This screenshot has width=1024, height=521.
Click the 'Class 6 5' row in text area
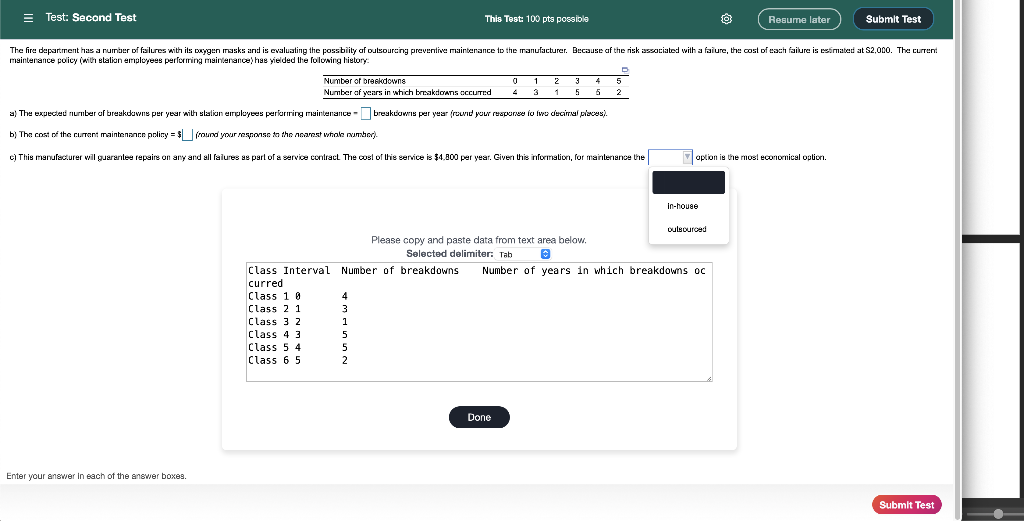coord(298,360)
